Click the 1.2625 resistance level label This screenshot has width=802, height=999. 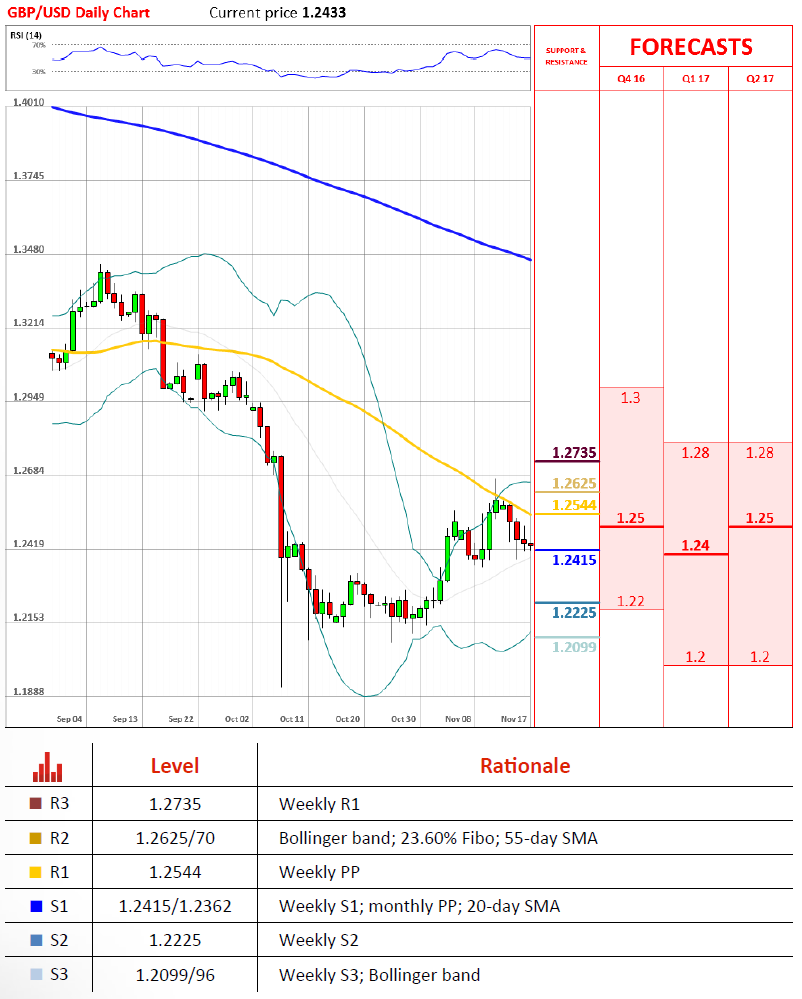[x=574, y=484]
